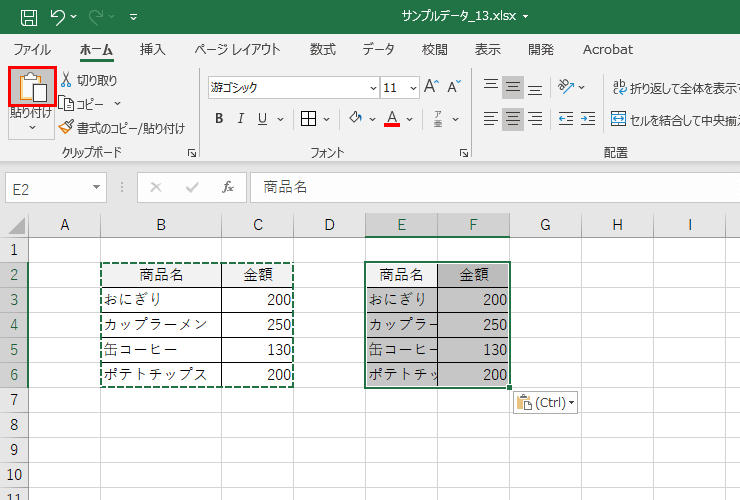Switch to the データ tab

[x=378, y=50]
